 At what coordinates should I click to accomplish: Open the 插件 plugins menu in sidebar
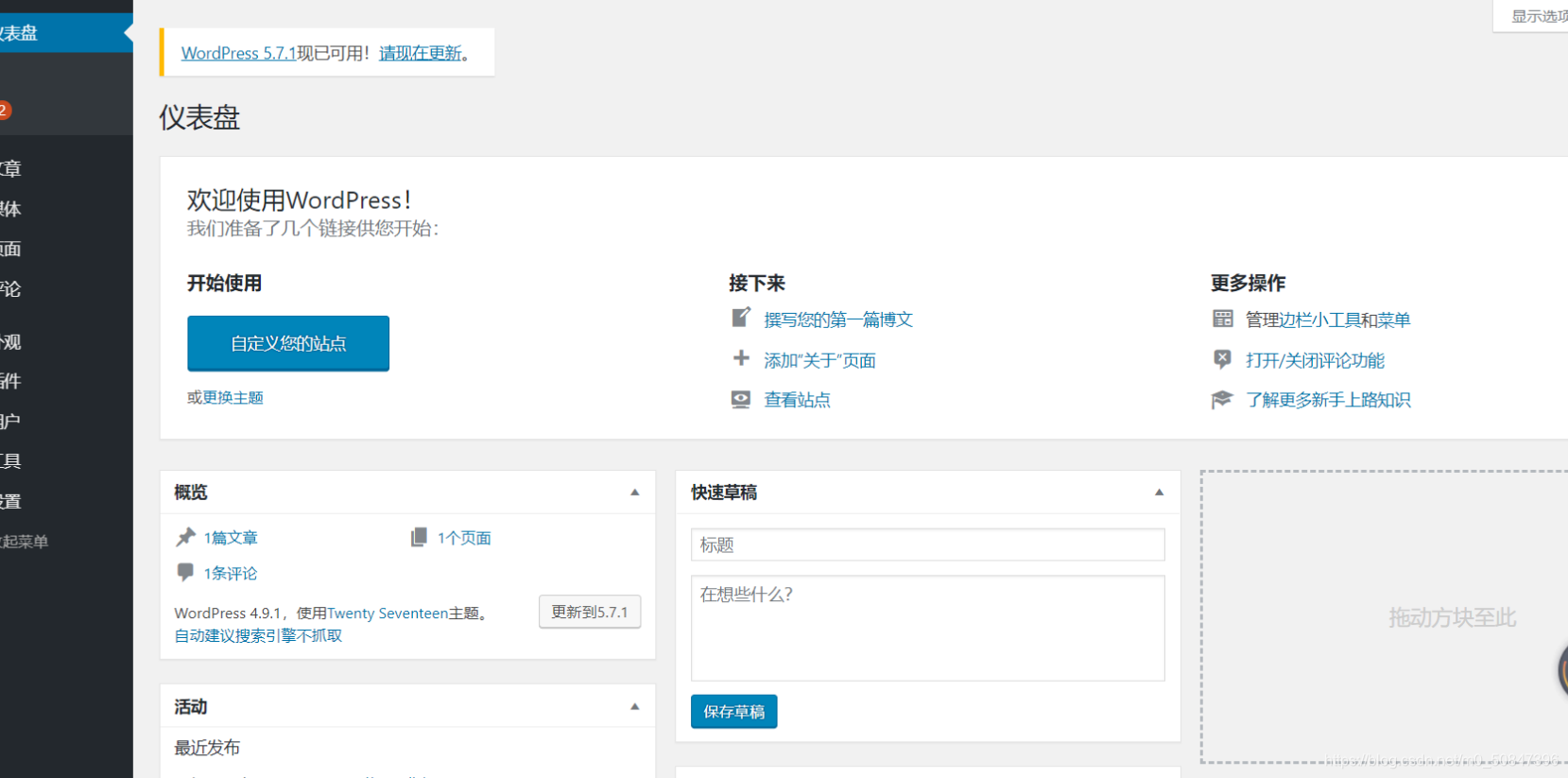coord(66,381)
